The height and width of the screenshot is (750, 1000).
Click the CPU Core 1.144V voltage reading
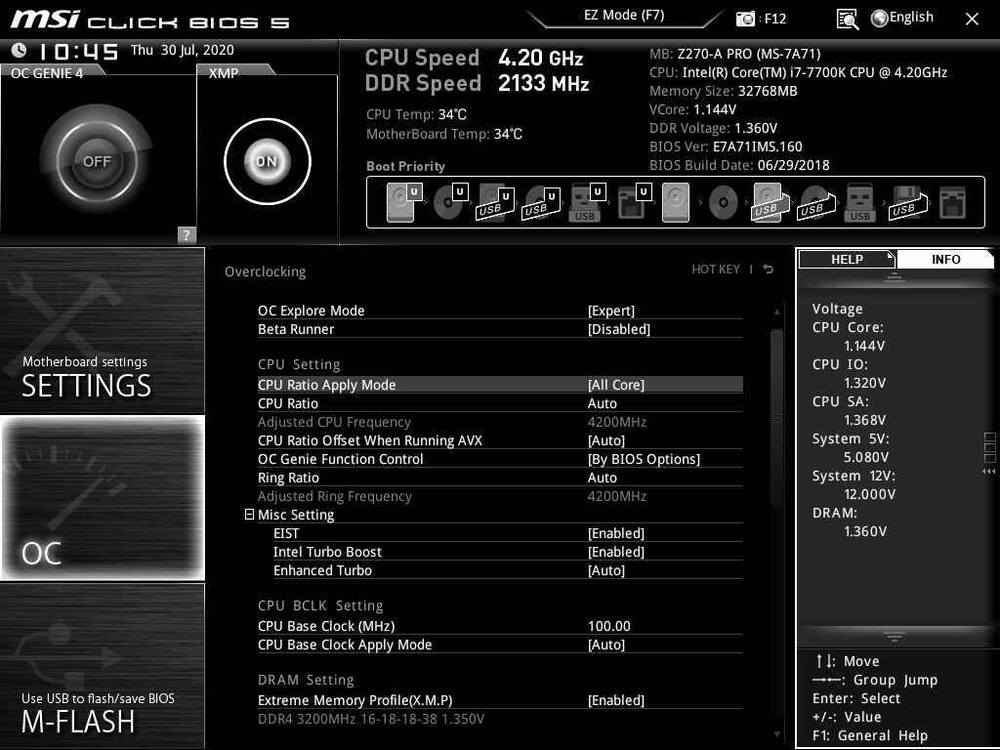[x=864, y=346]
